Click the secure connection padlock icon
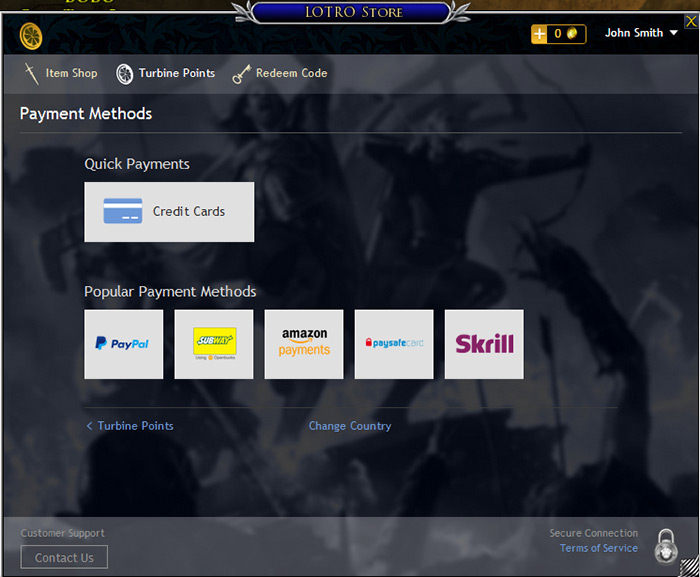 (666, 547)
